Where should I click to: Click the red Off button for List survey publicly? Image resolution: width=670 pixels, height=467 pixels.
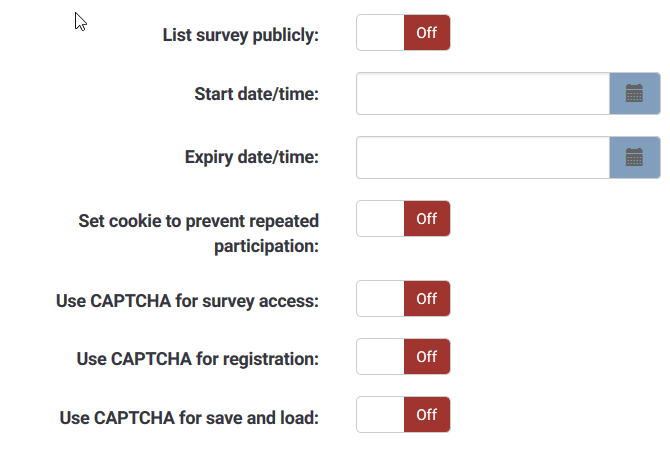tap(427, 32)
